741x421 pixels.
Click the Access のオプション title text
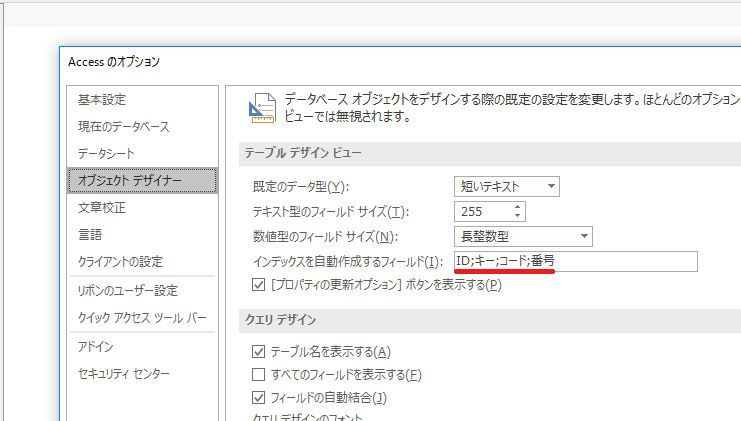coord(114,62)
